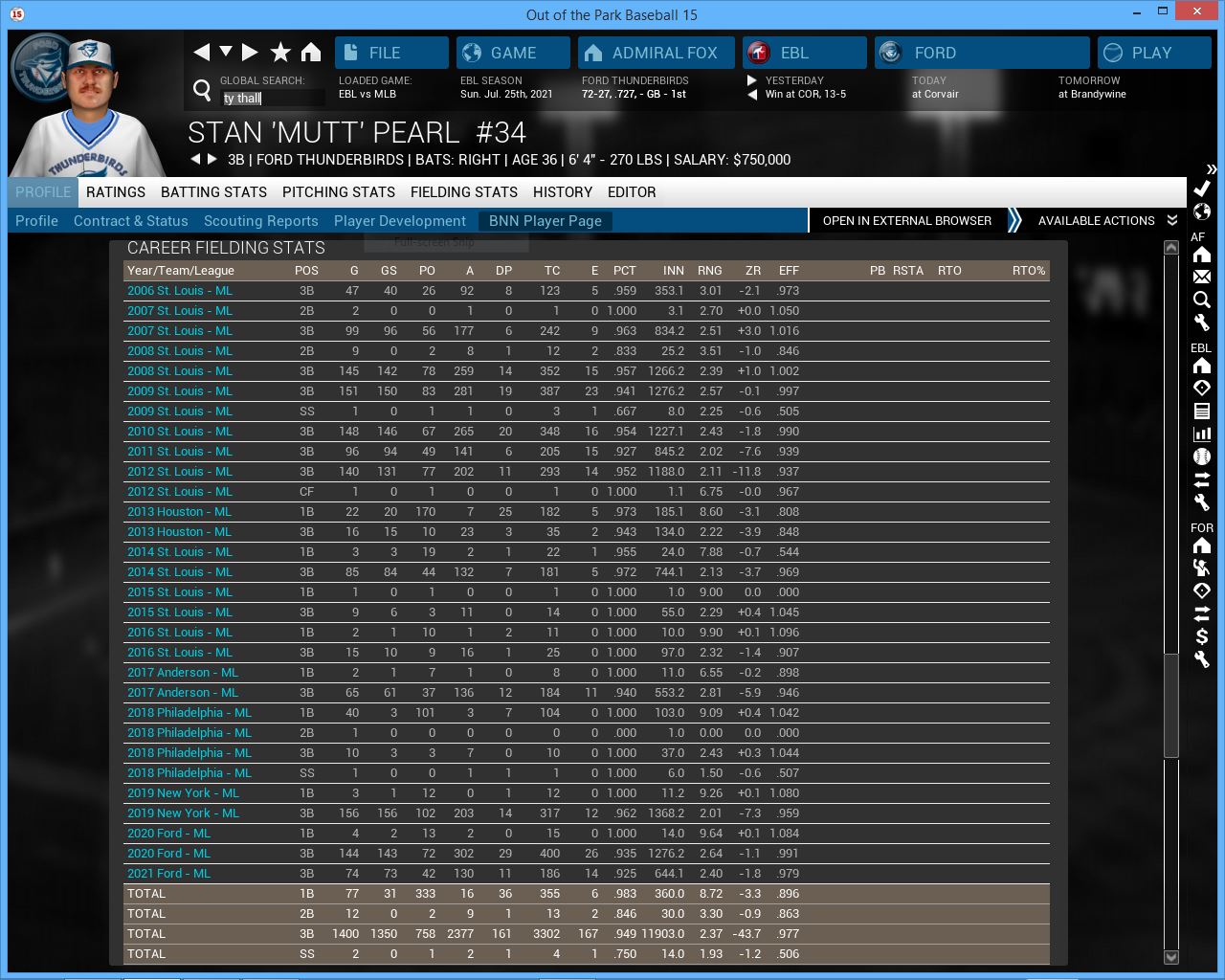Open the FOR section home icon

tap(1202, 546)
